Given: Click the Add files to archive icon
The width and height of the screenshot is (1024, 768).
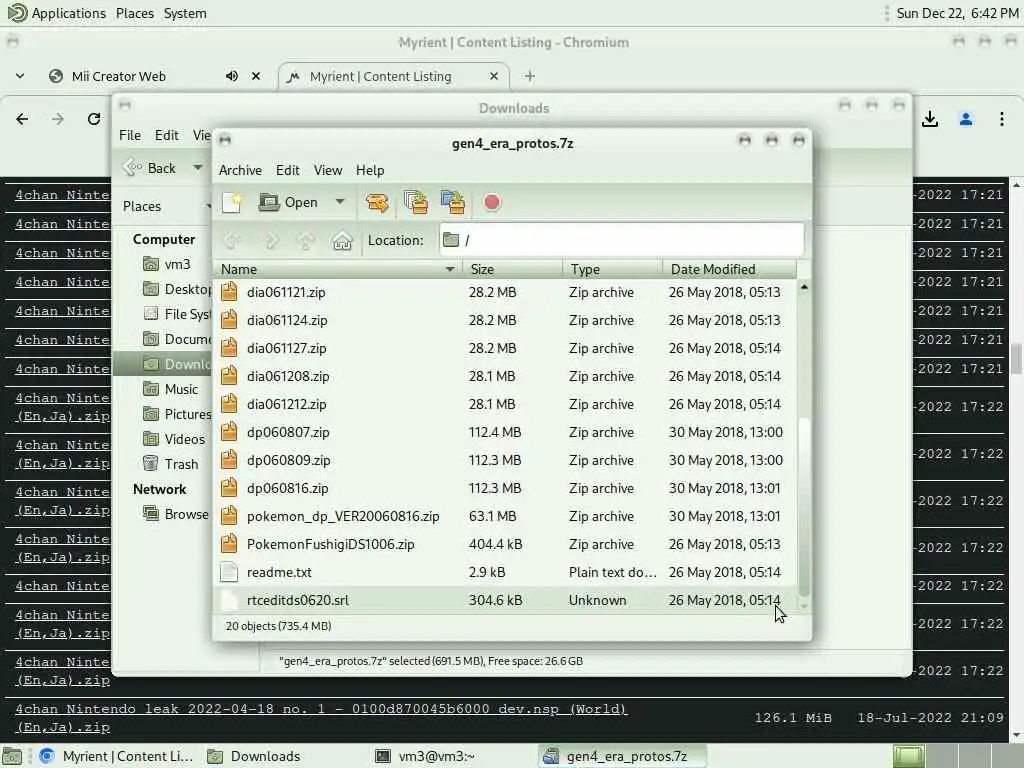Looking at the screenshot, I should coord(415,202).
